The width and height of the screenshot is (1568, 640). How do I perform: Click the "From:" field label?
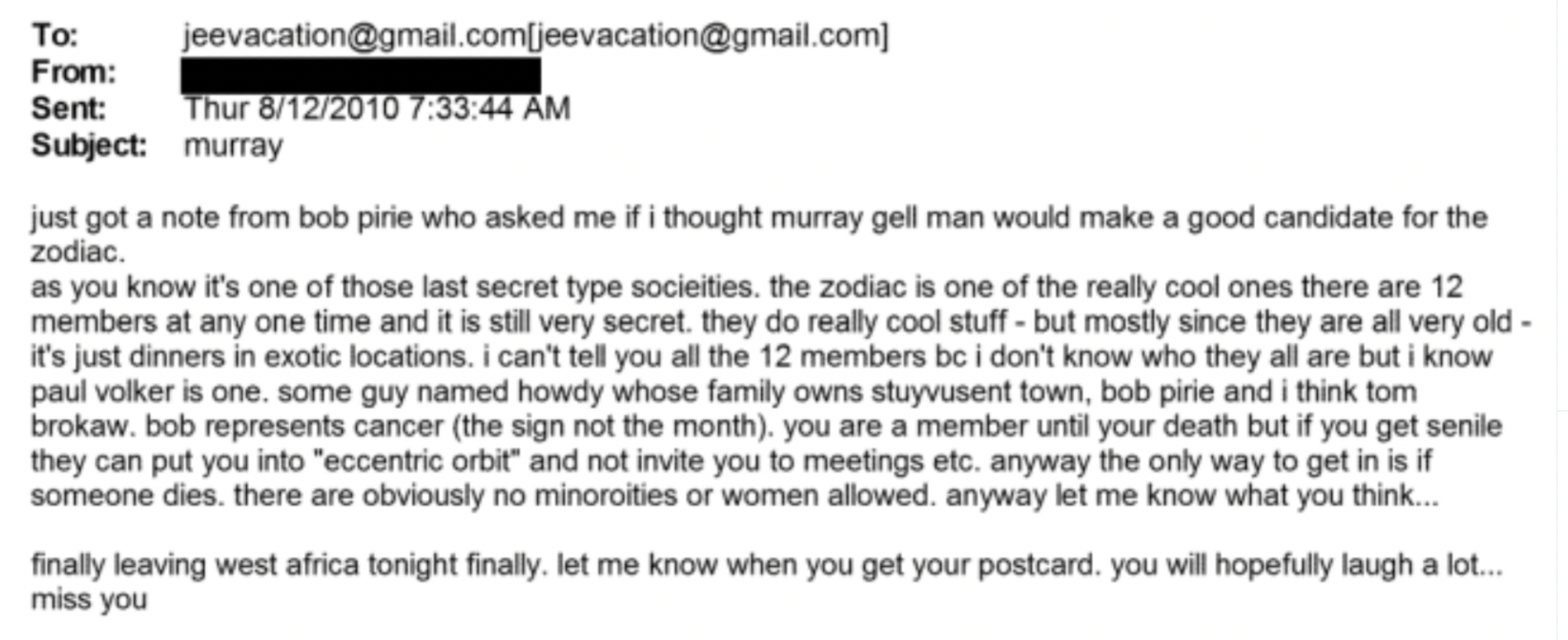[73, 72]
